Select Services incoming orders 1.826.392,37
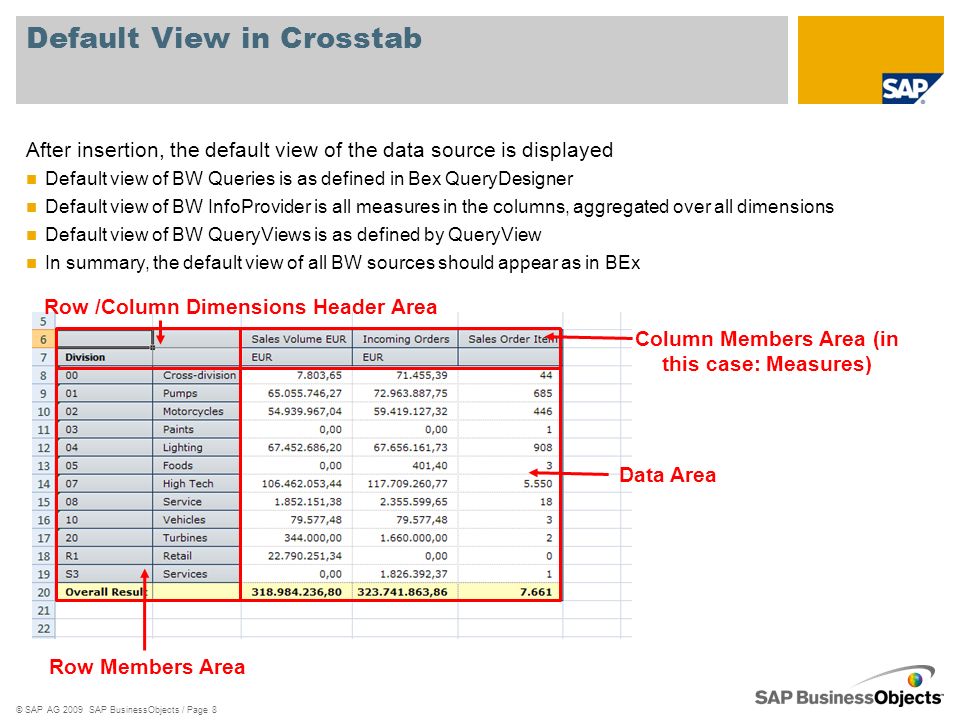The width and height of the screenshot is (960, 720). (405, 574)
